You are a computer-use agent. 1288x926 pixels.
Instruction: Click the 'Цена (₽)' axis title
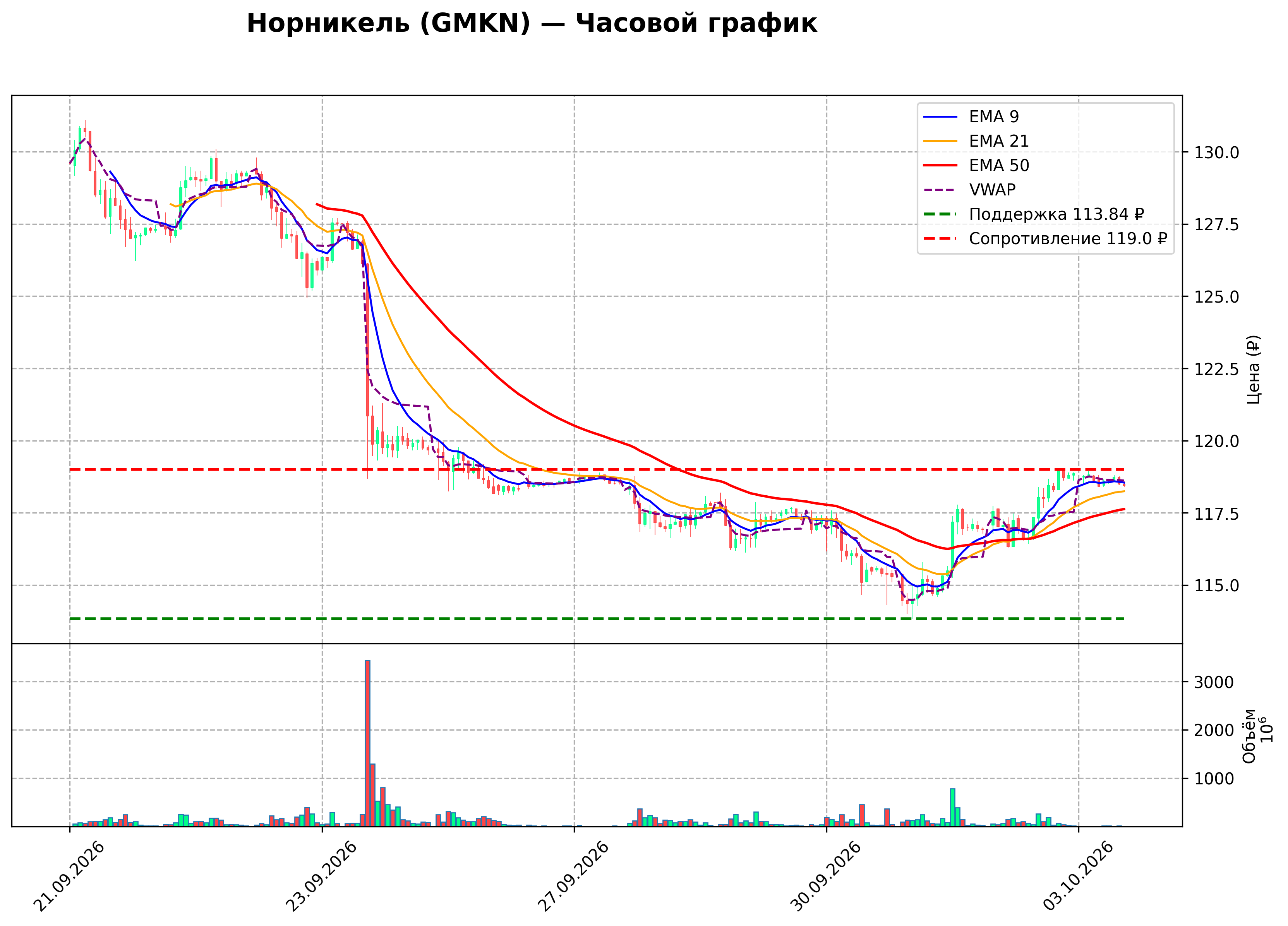(x=1254, y=370)
